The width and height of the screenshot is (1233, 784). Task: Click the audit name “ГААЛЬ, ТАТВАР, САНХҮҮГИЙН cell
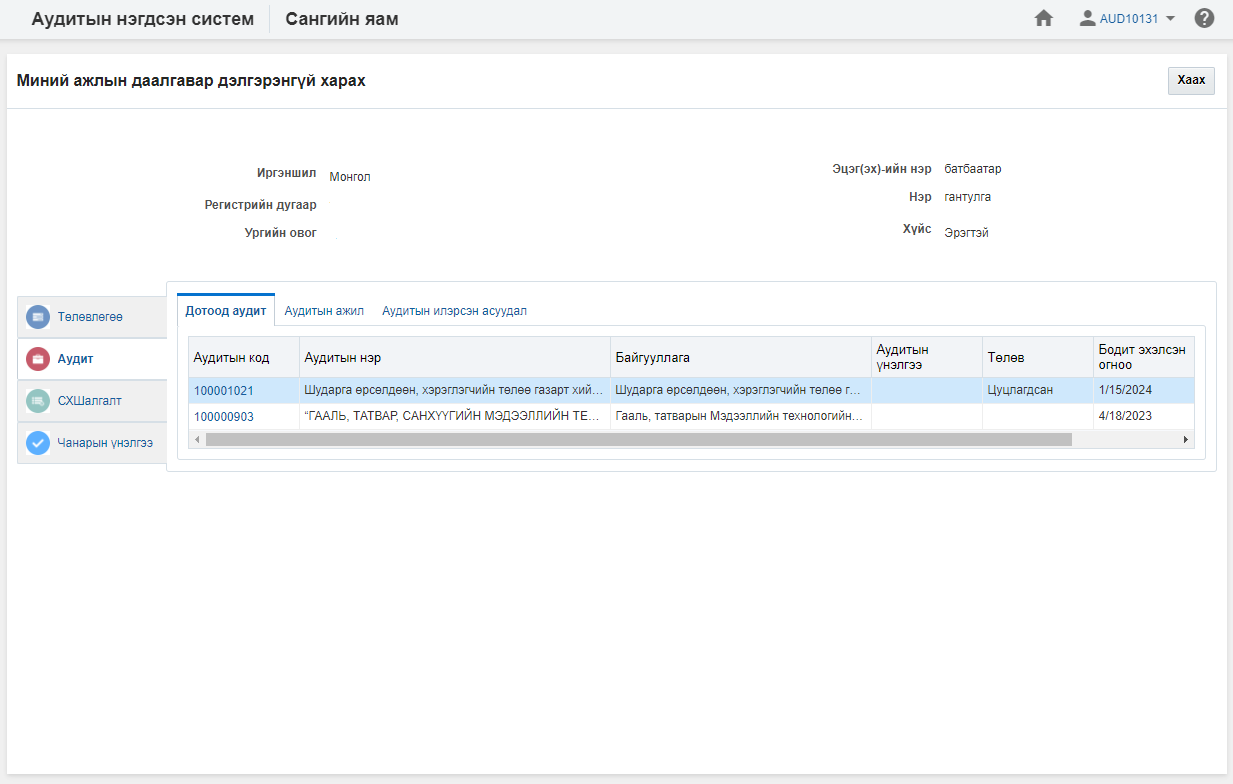(x=455, y=416)
